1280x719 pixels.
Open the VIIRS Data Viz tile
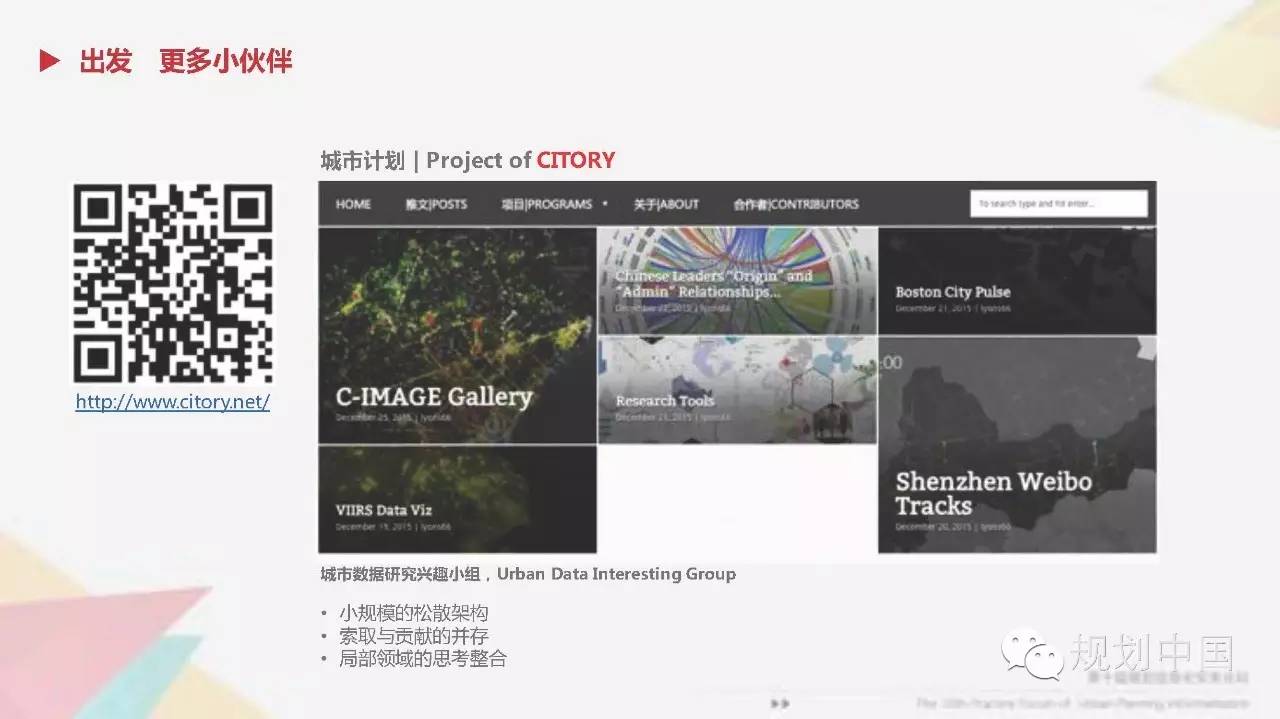click(x=457, y=499)
